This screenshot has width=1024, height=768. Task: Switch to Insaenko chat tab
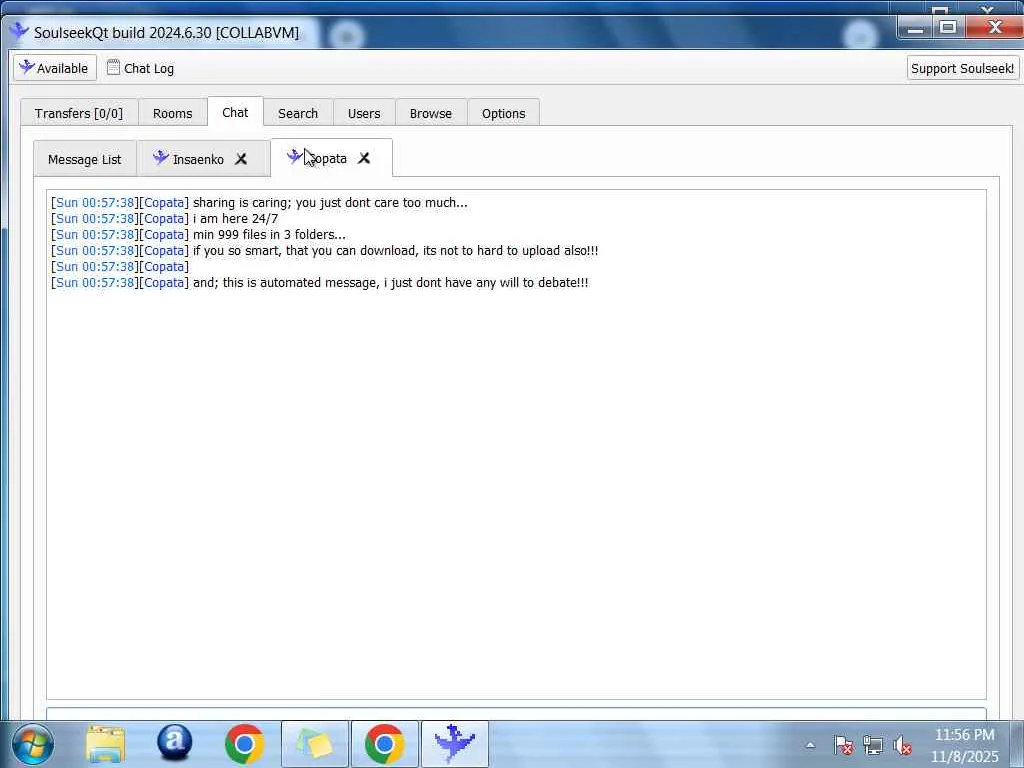[x=198, y=159]
